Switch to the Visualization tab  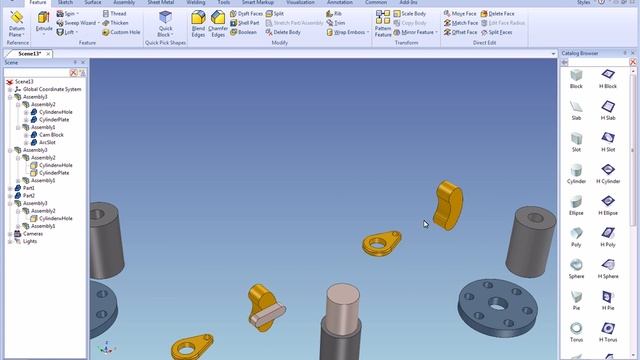300,2
